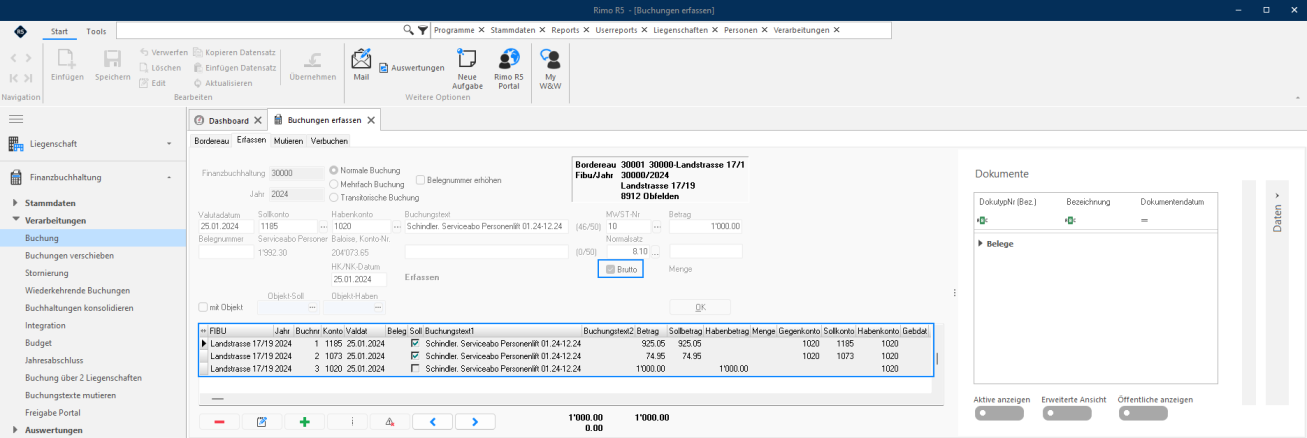The image size is (1307, 438).
Task: Toggle the hamburger sidebar menu
Action: [16, 119]
